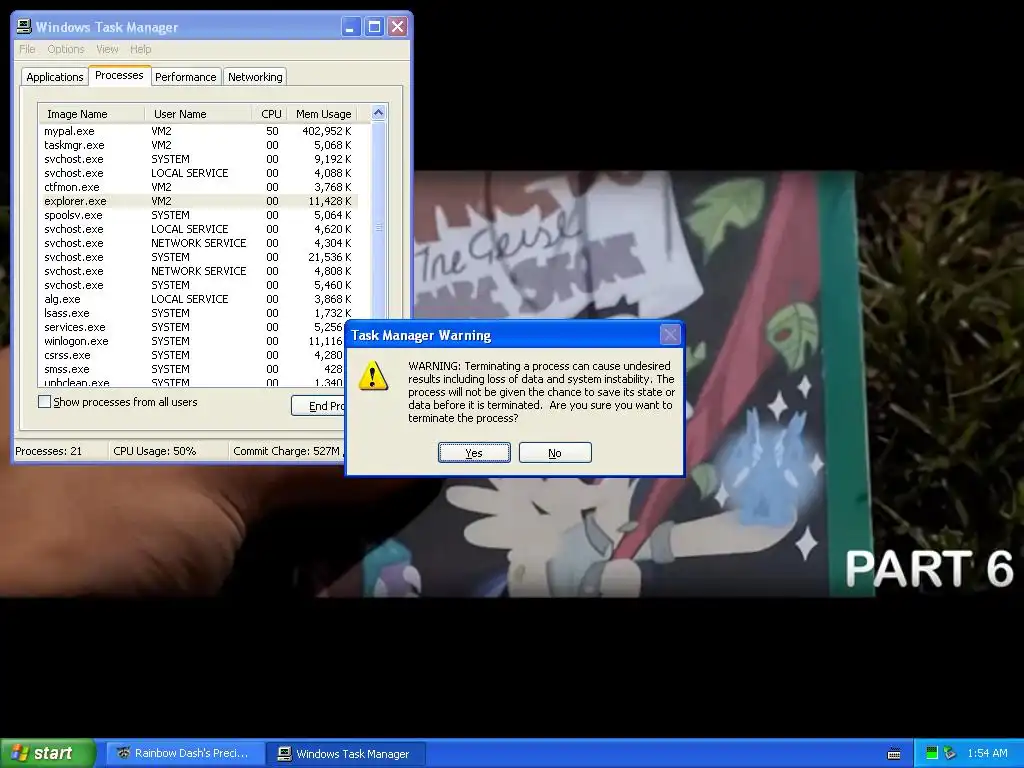The image size is (1024, 768).
Task: Click the Task Manager title bar icon
Action: (x=24, y=27)
